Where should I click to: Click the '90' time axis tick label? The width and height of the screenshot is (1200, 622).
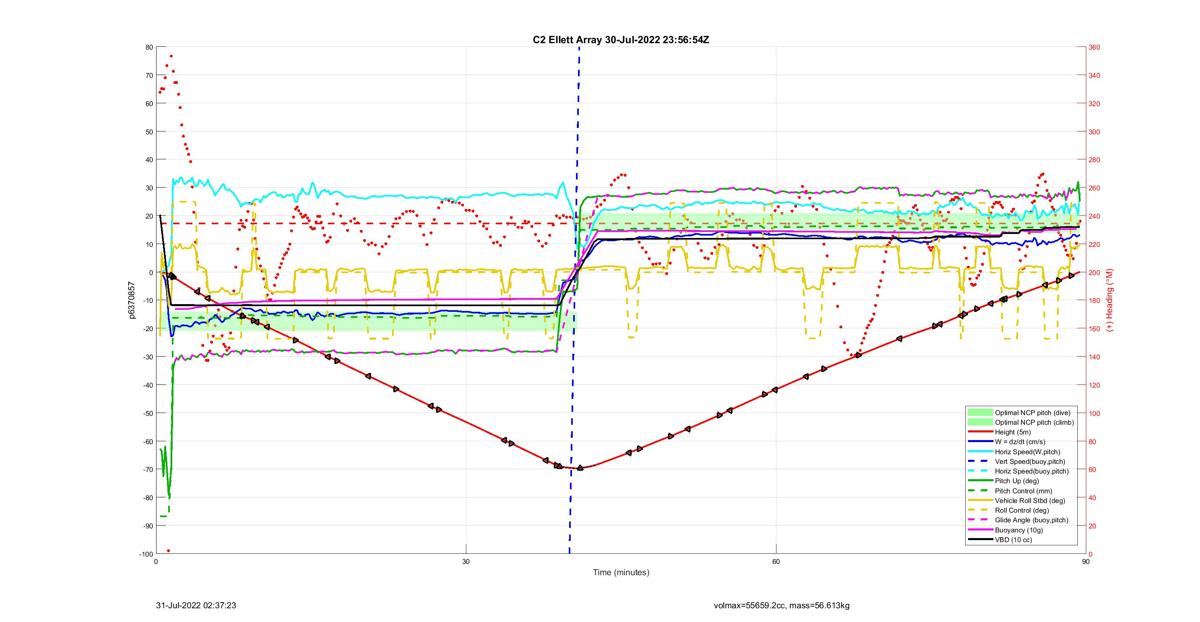pyautogui.click(x=1085, y=563)
